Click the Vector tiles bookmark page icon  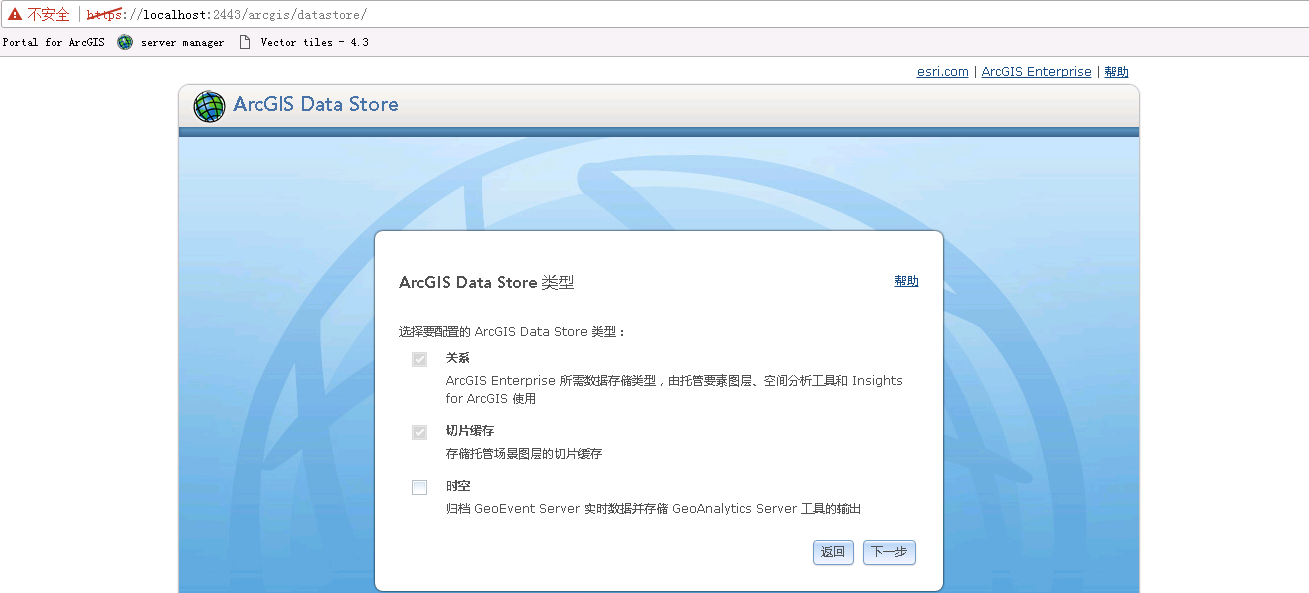pos(244,42)
